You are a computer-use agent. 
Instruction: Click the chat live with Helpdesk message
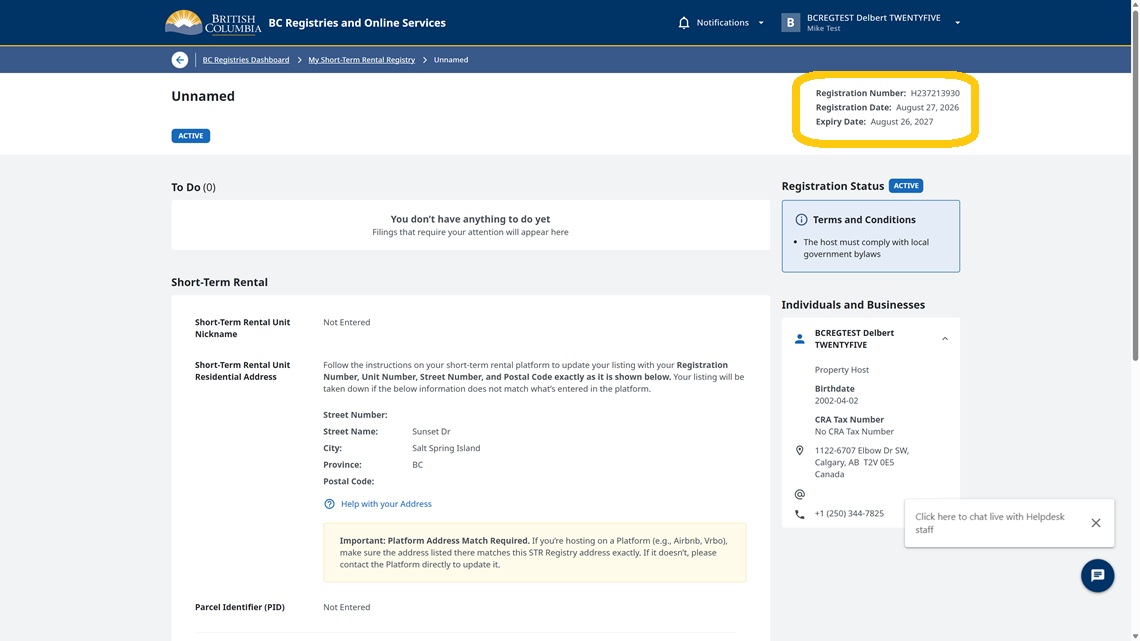pyautogui.click(x=990, y=523)
